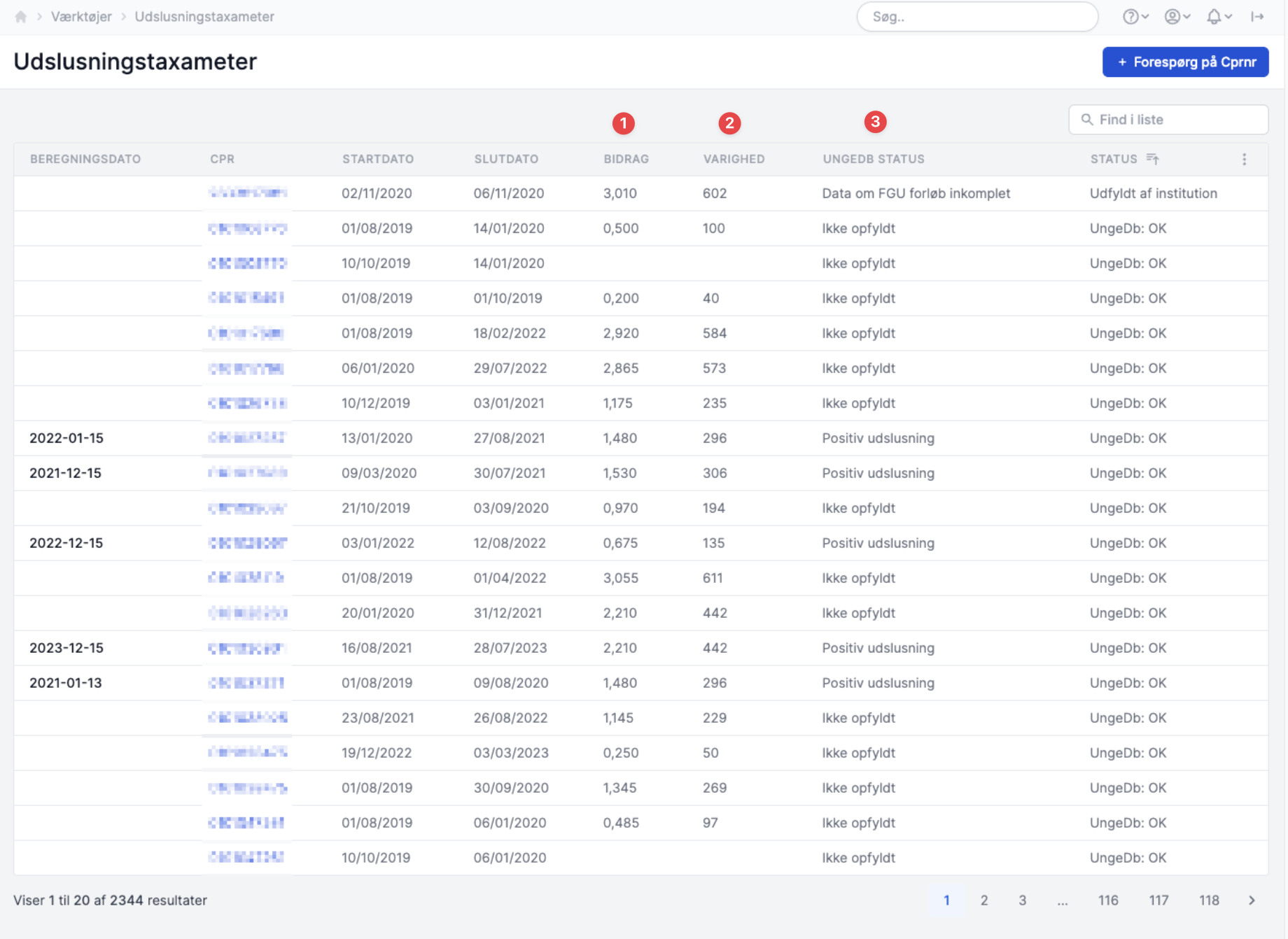
Task: Click the Status column sort icon
Action: coord(1153,159)
